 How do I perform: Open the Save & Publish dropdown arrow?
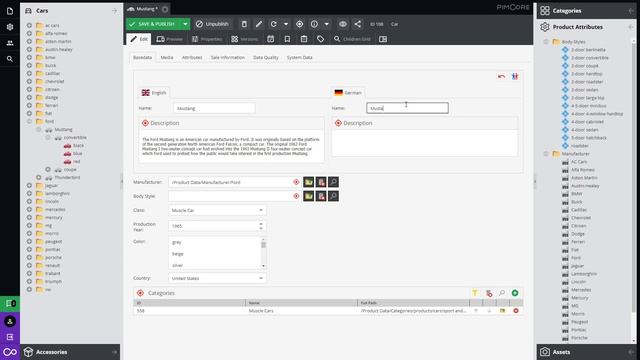point(185,24)
